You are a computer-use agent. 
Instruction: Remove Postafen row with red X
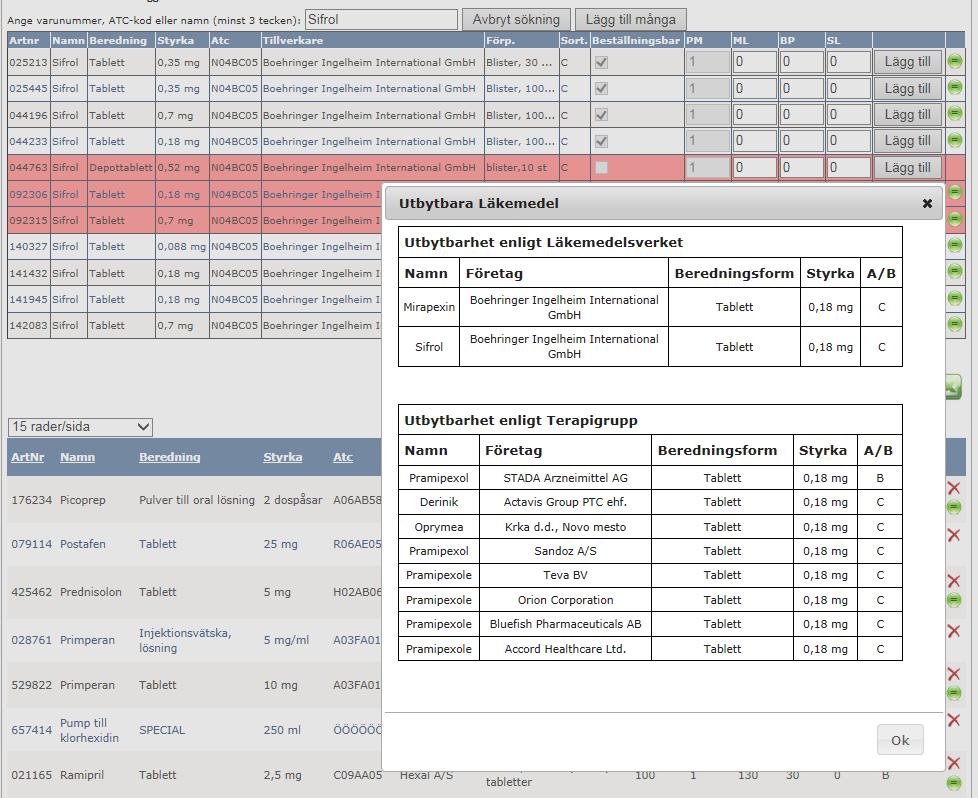point(954,535)
